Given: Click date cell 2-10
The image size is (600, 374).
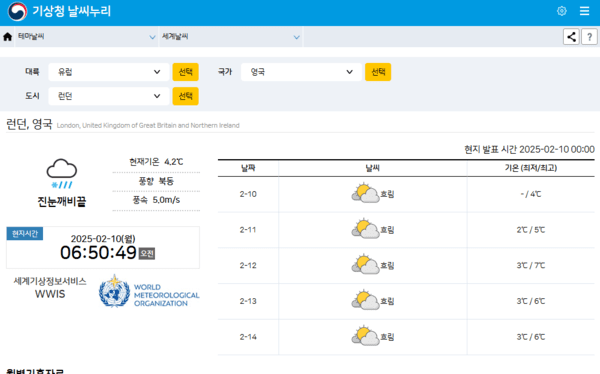Looking at the screenshot, I should tap(248, 194).
